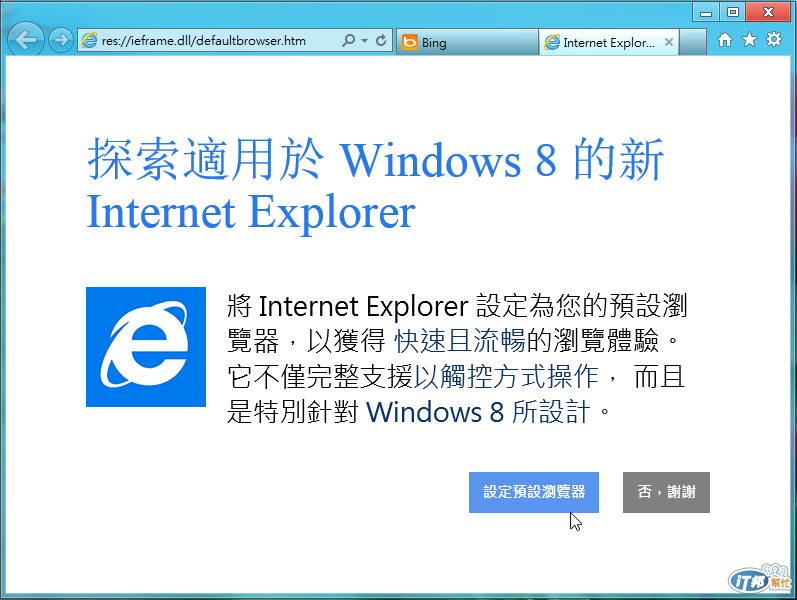Open Favorites star icon
Viewport: 797px width, 600px height.
point(749,40)
